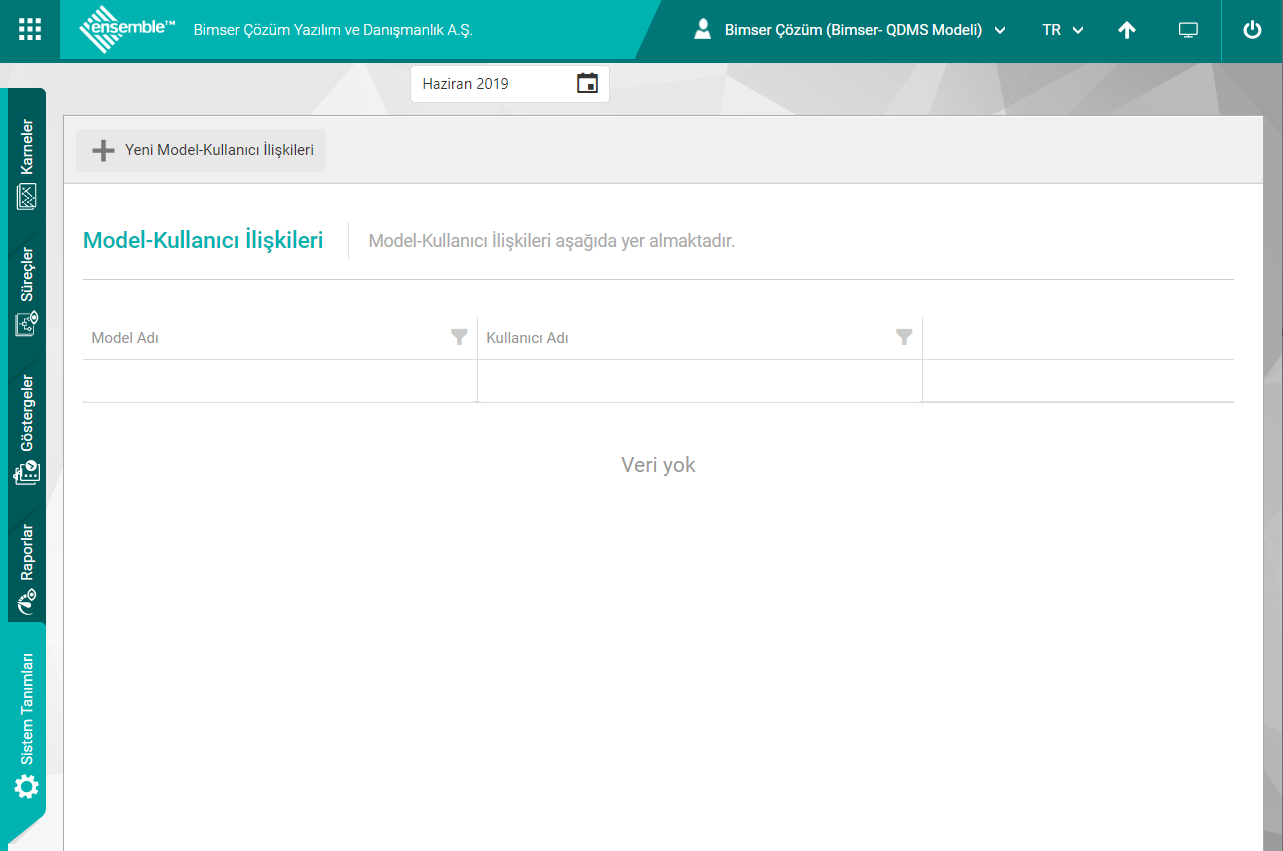Filter the Kullanıcı Adı column
Viewport: 1283px width, 851px height.
click(904, 337)
